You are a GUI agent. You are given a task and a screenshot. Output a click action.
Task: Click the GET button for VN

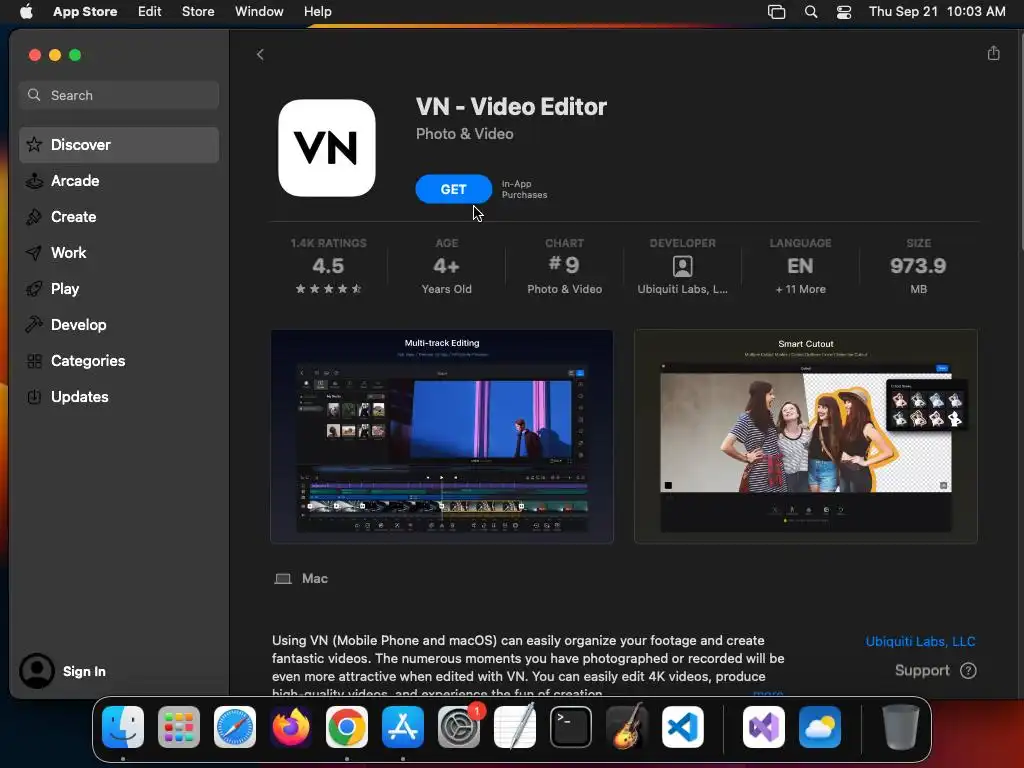point(453,189)
